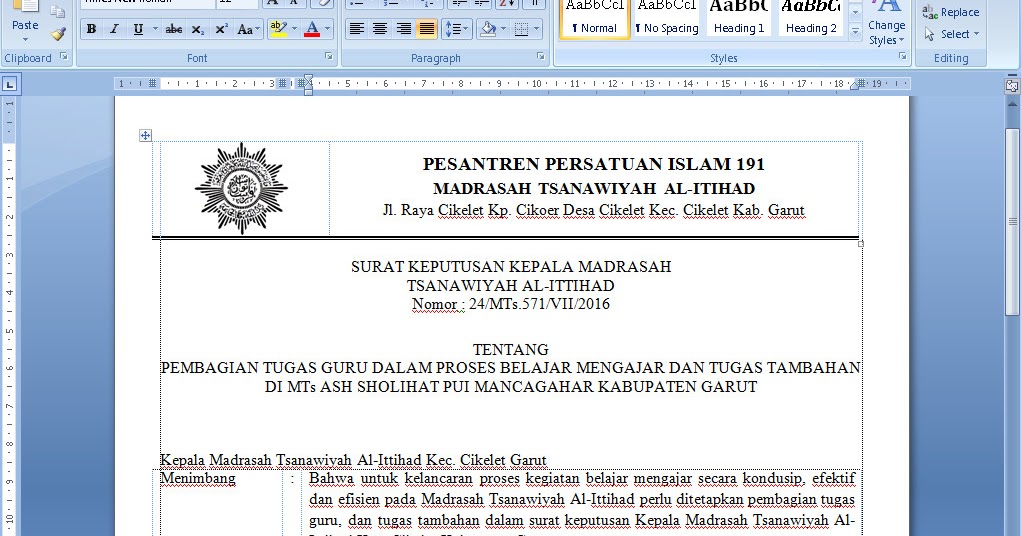Click the vertical scrollbar thumb

pyautogui.click(x=1013, y=222)
